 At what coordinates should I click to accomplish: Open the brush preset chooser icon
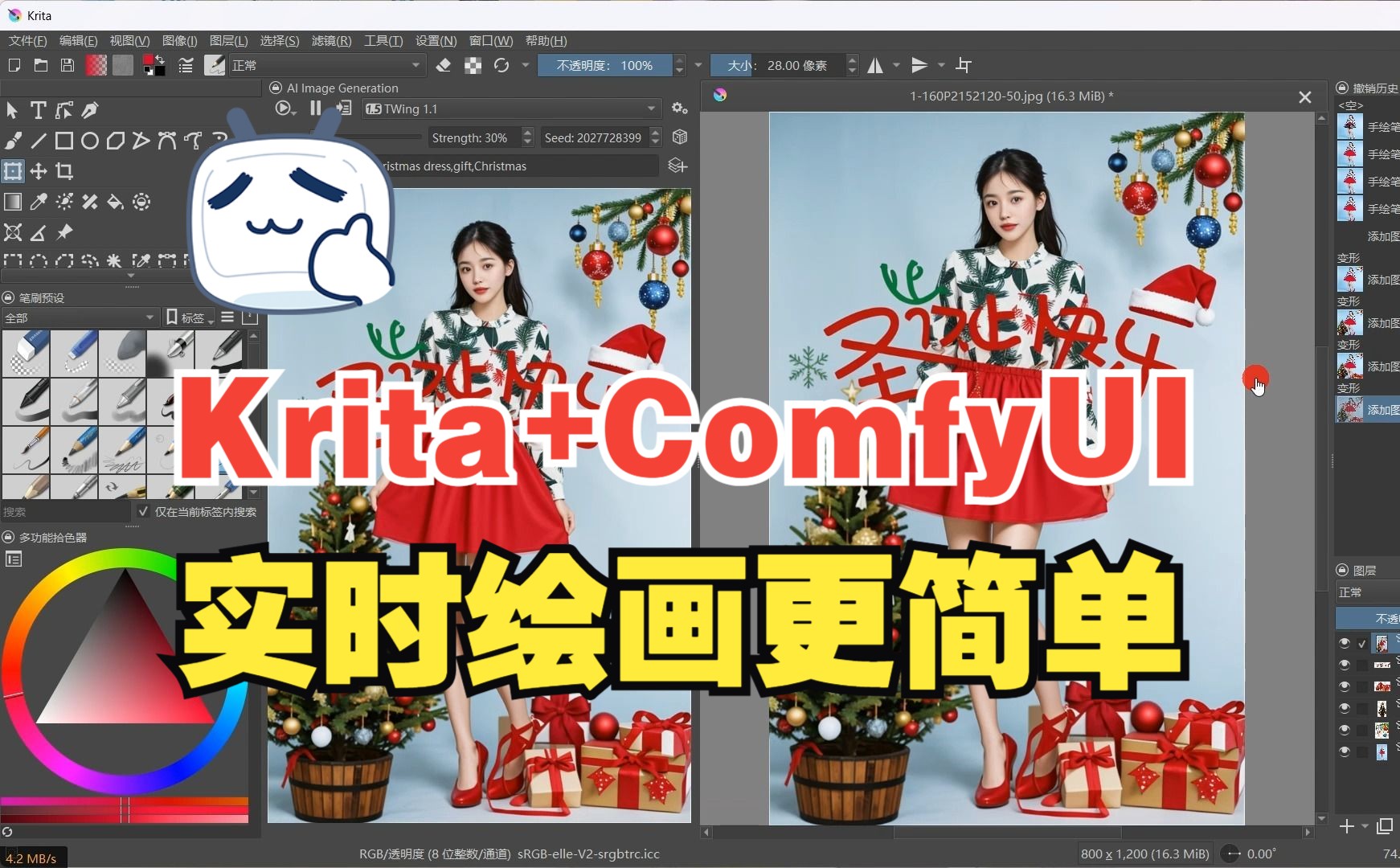point(215,65)
